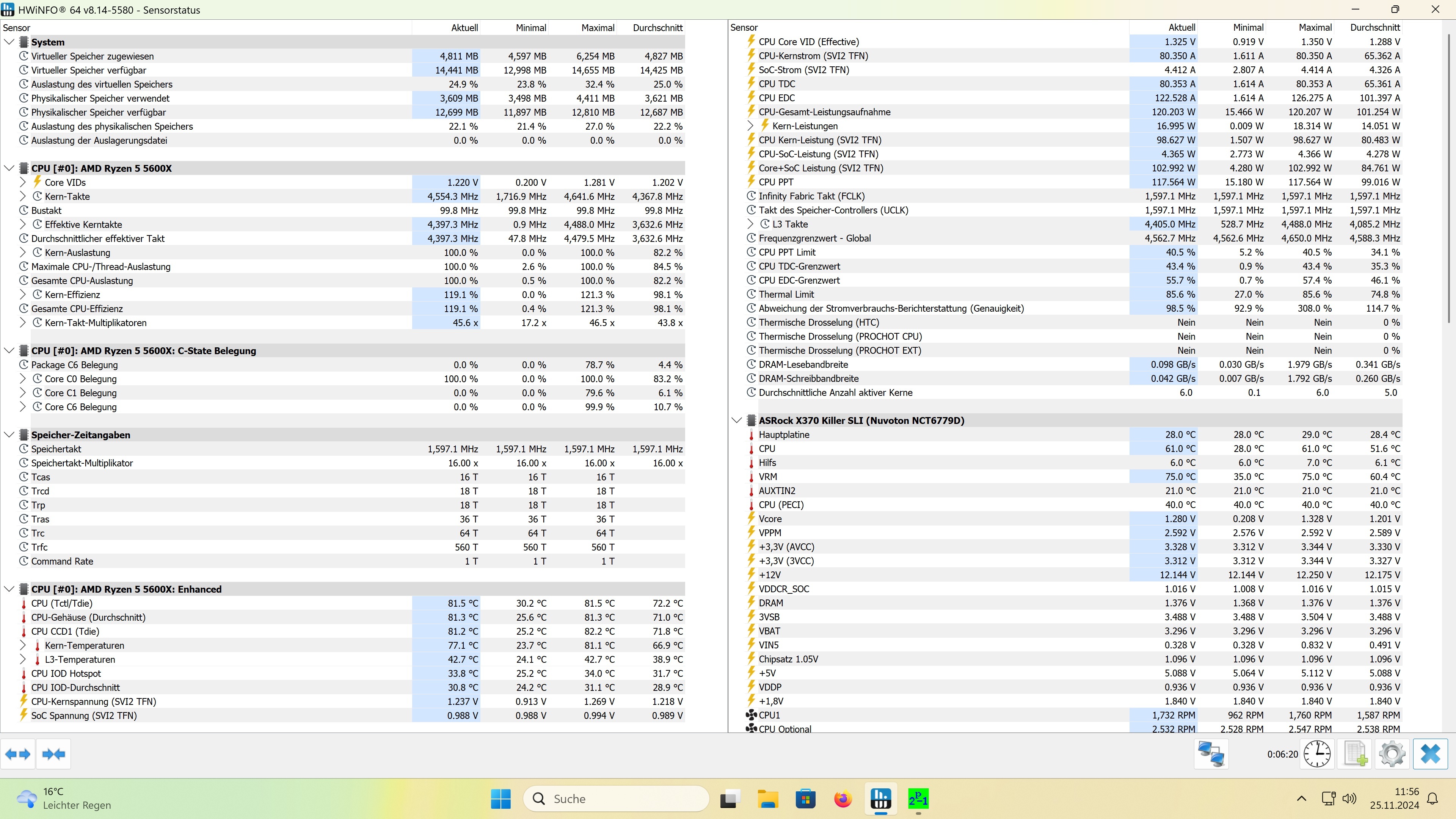The height and width of the screenshot is (819, 1456).
Task: Expand the Core VIDs row
Action: 23,182
